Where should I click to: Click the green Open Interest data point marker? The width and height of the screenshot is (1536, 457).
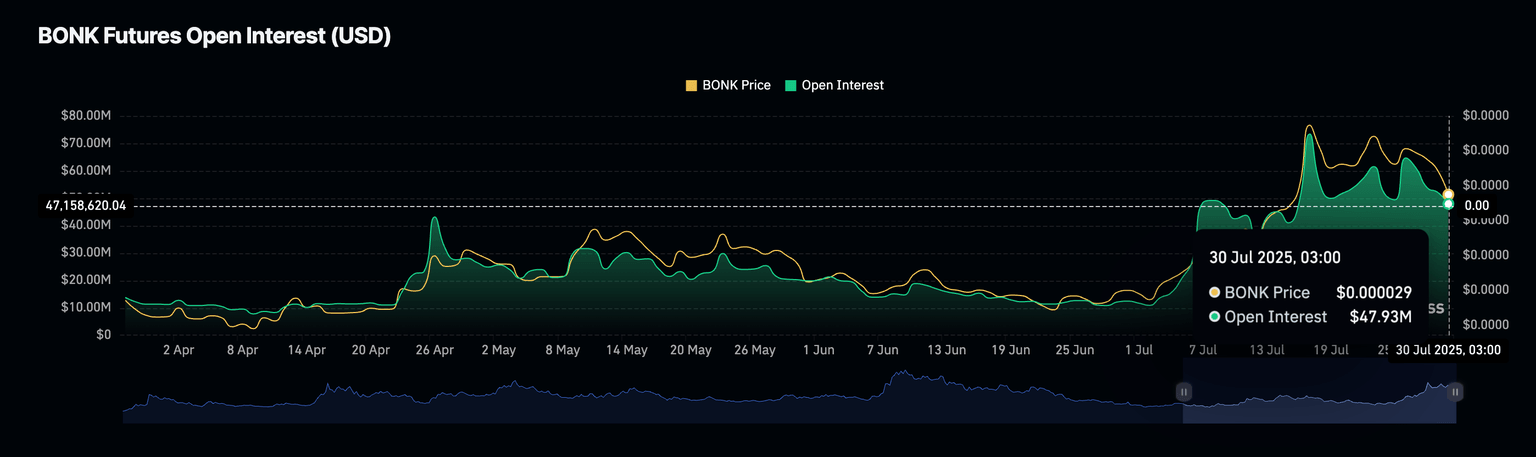(1448, 204)
